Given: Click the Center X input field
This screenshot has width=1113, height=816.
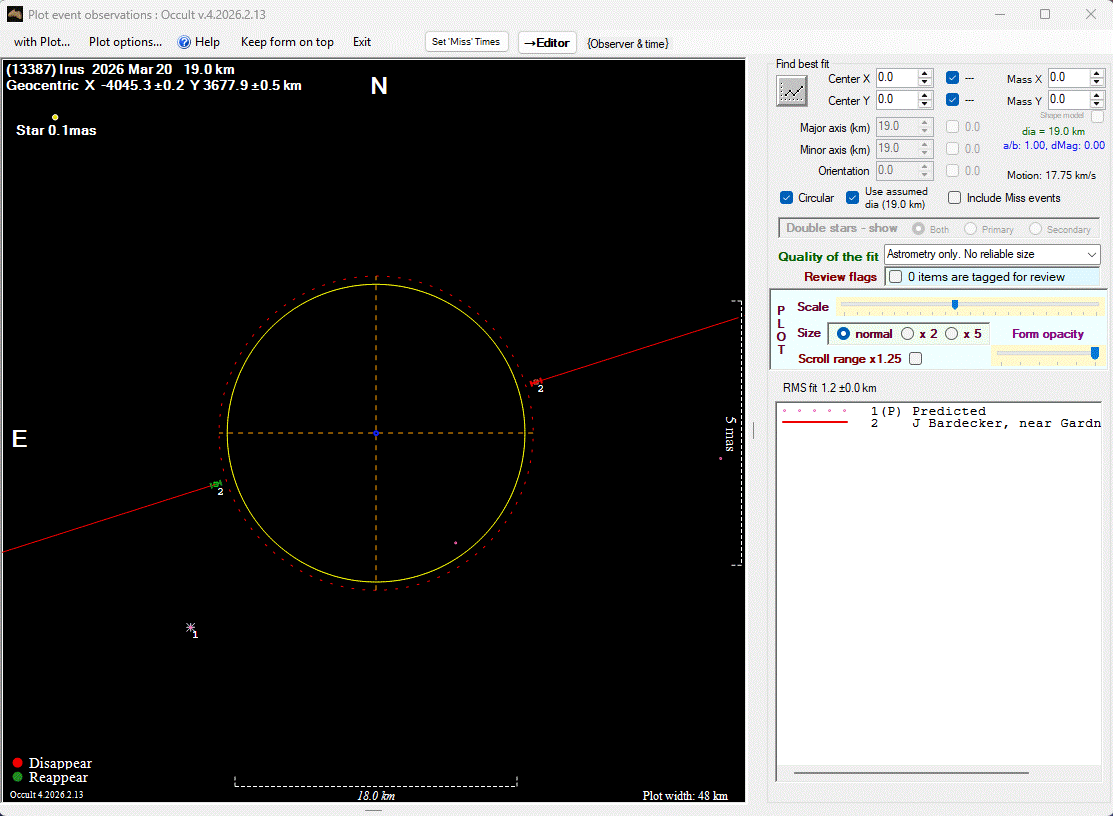Looking at the screenshot, I should pos(896,78).
